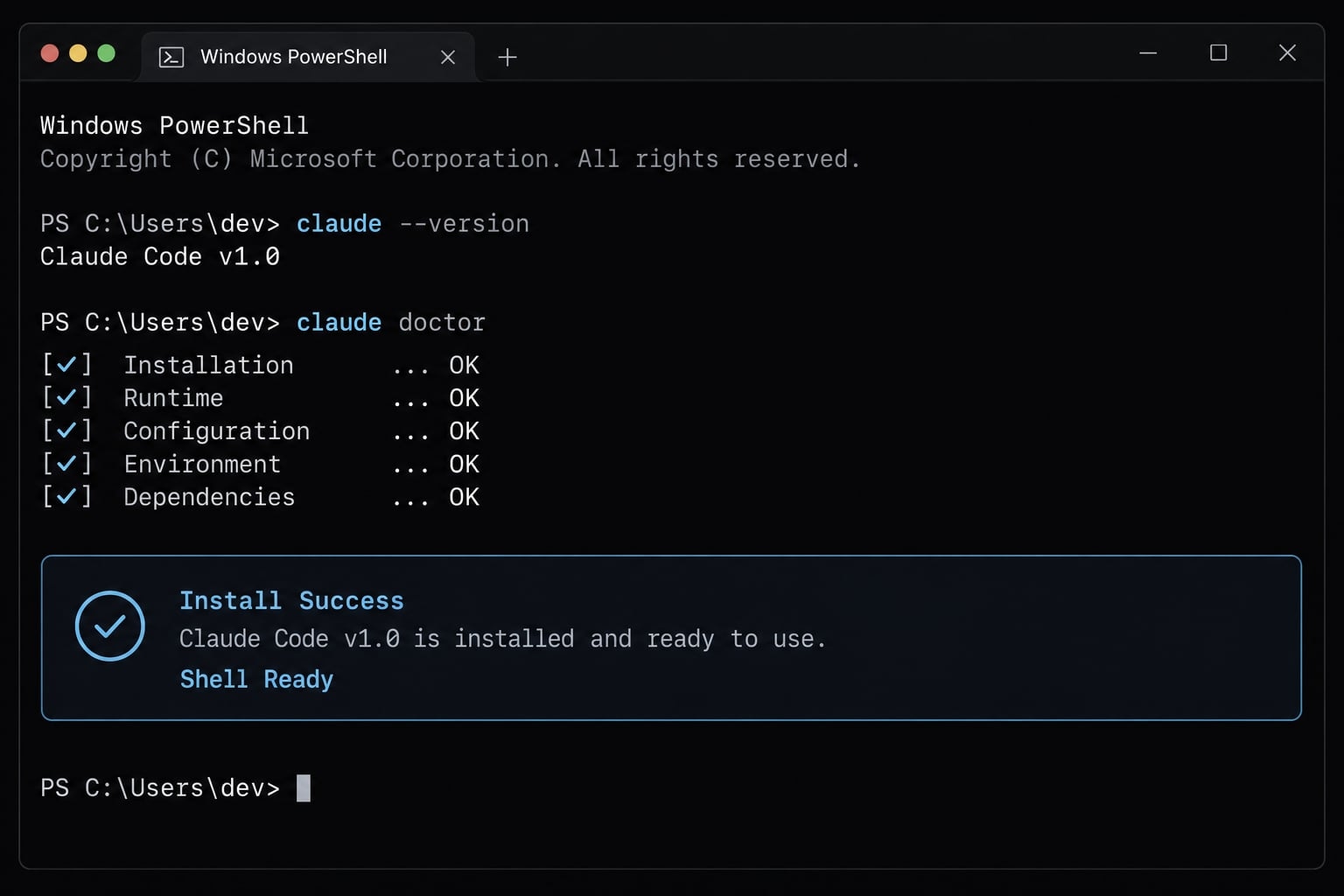The image size is (1344, 896).
Task: Click the Install Success heading
Action: click(x=291, y=600)
